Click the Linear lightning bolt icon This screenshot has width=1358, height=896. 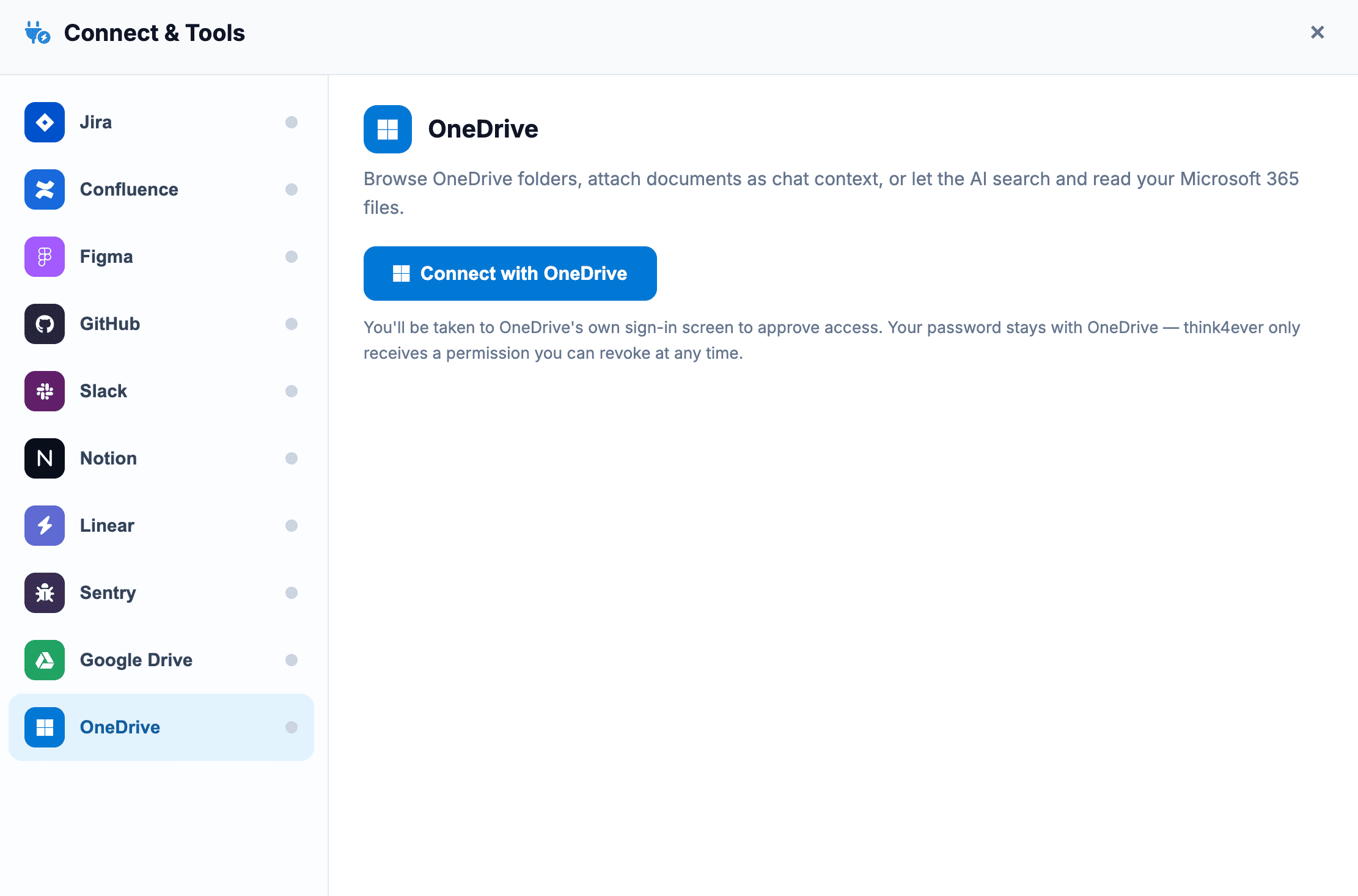coord(45,526)
